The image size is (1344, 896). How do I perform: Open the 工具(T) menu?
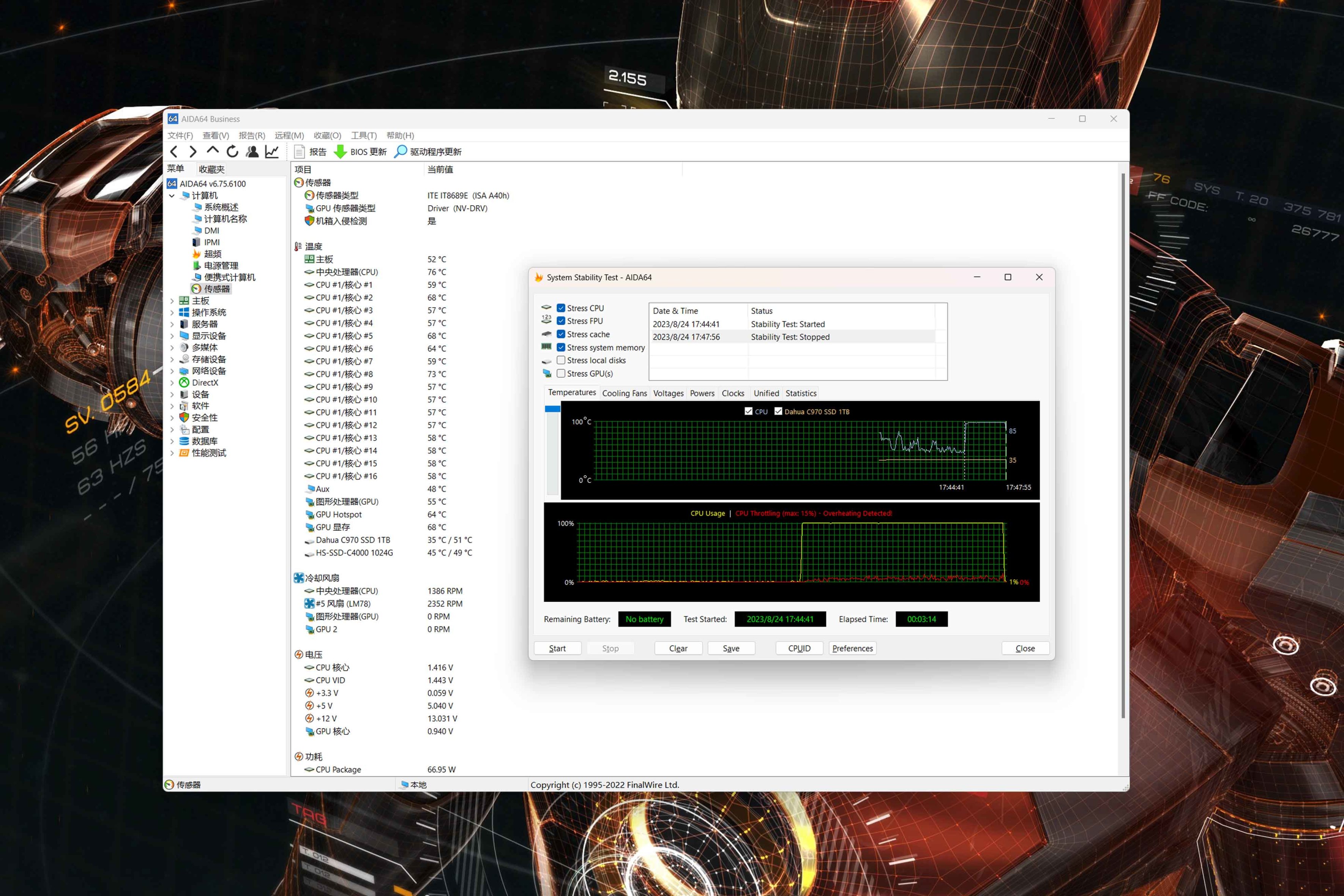364,135
